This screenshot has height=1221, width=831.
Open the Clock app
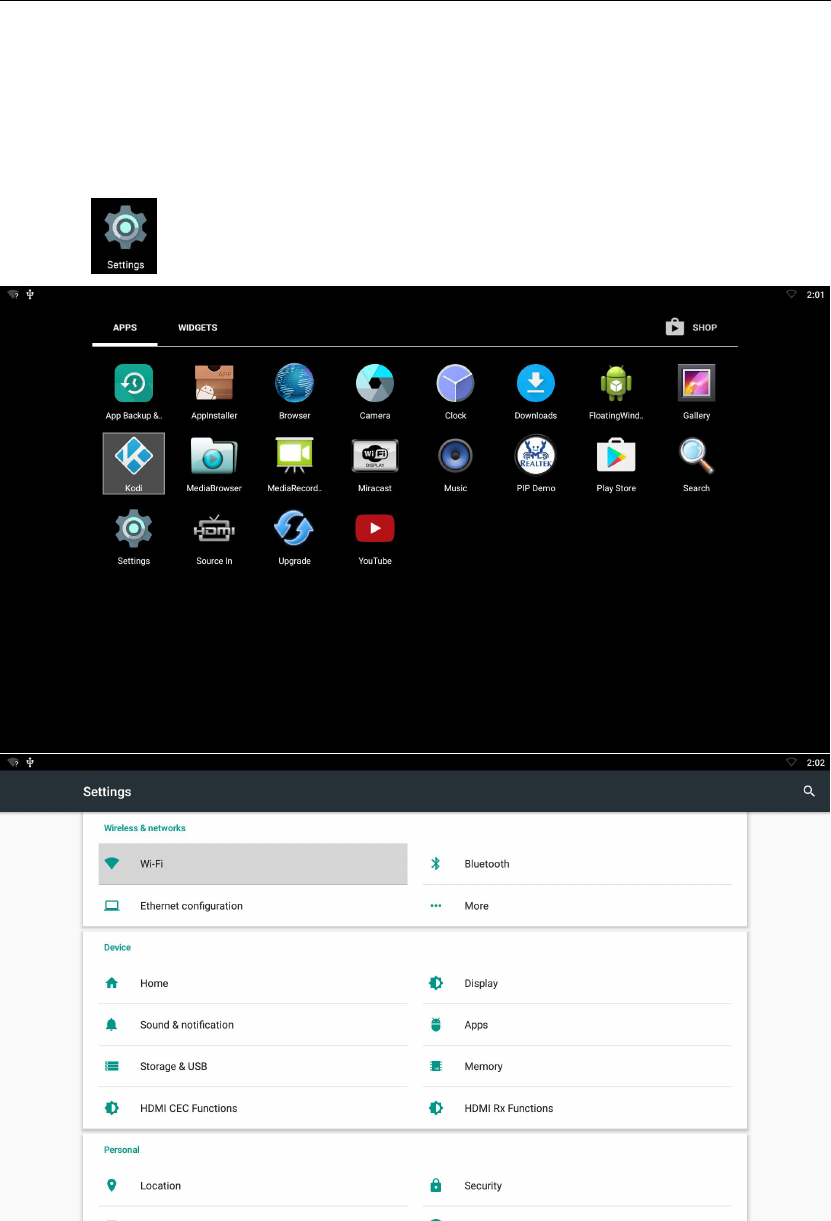point(455,391)
